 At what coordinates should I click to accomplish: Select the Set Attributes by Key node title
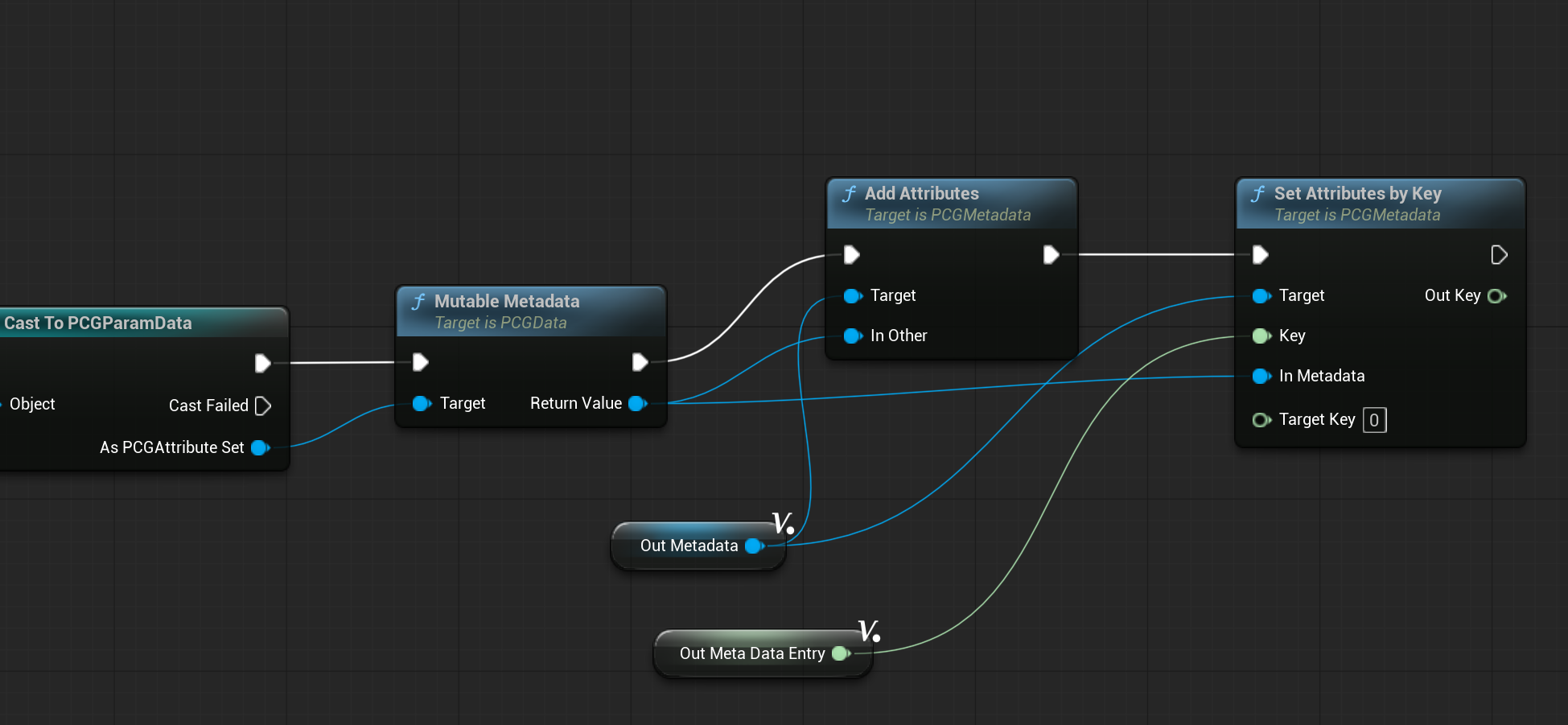(1357, 194)
